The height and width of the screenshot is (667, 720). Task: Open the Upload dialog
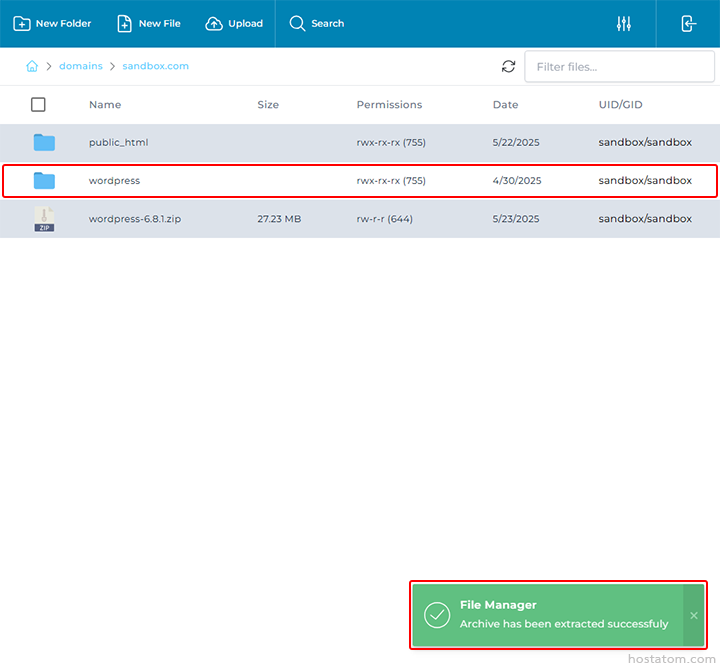(x=234, y=24)
